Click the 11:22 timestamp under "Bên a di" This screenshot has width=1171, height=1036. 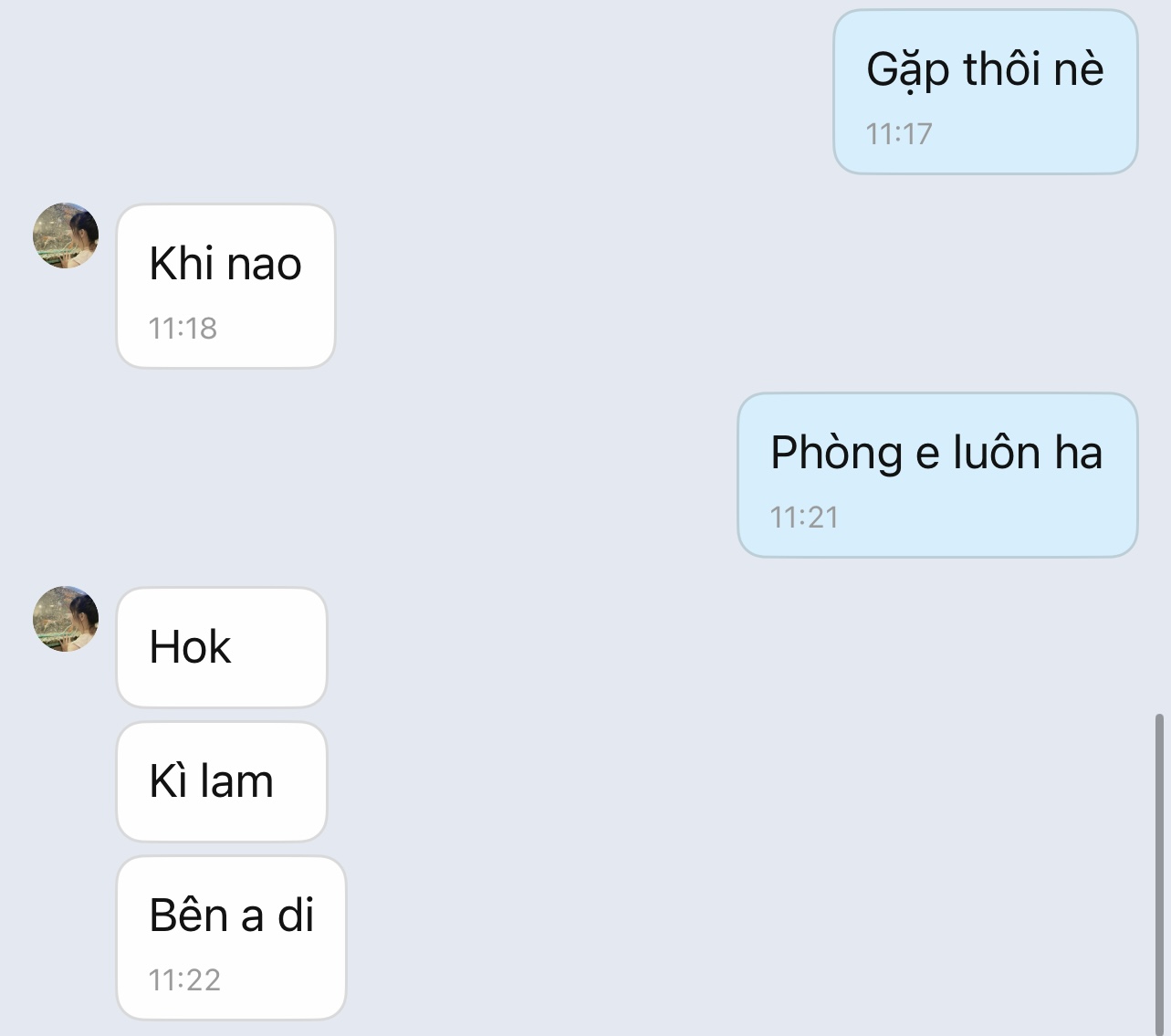pyautogui.click(x=184, y=980)
